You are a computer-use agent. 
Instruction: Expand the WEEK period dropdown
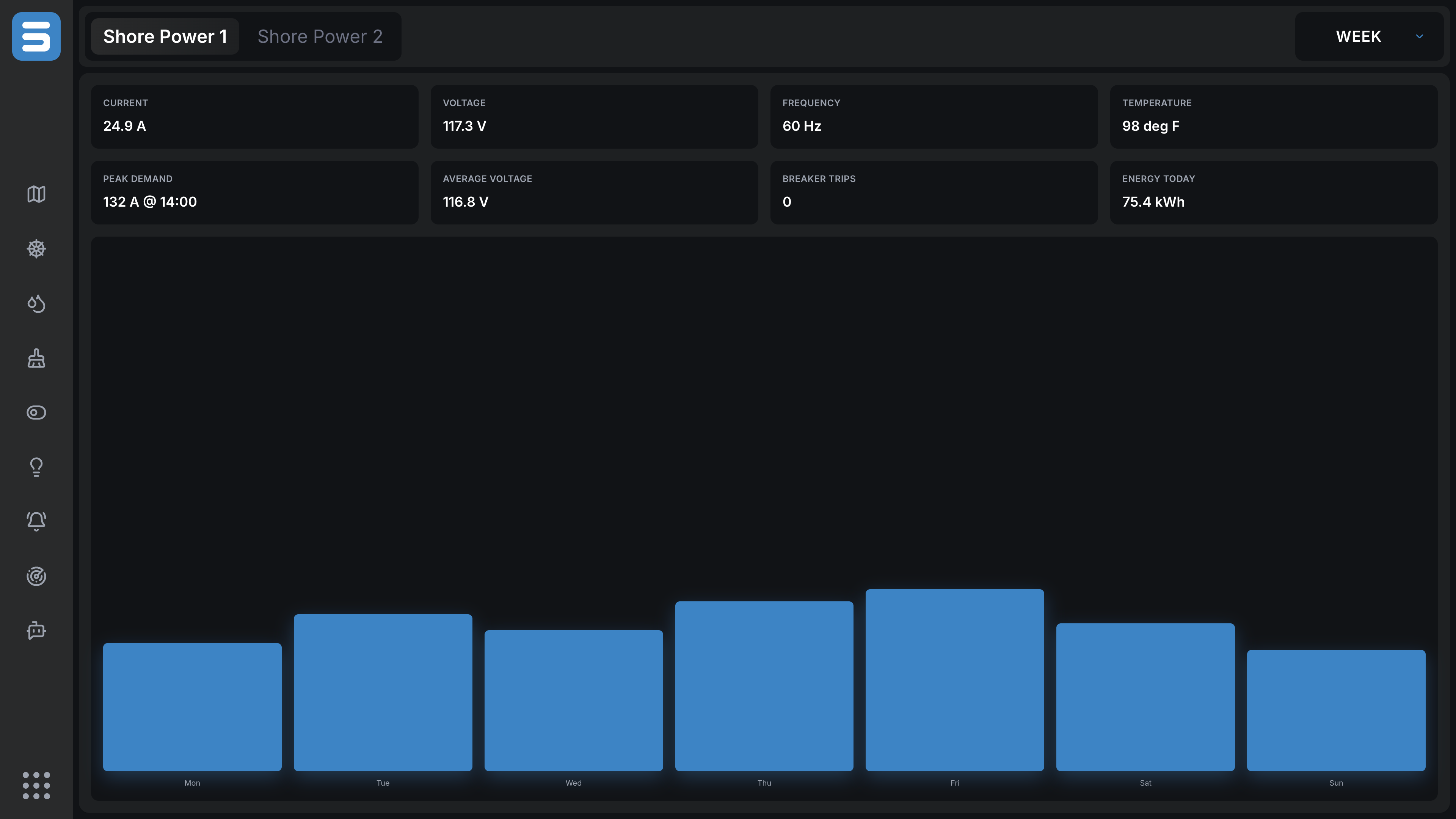coord(1369,36)
